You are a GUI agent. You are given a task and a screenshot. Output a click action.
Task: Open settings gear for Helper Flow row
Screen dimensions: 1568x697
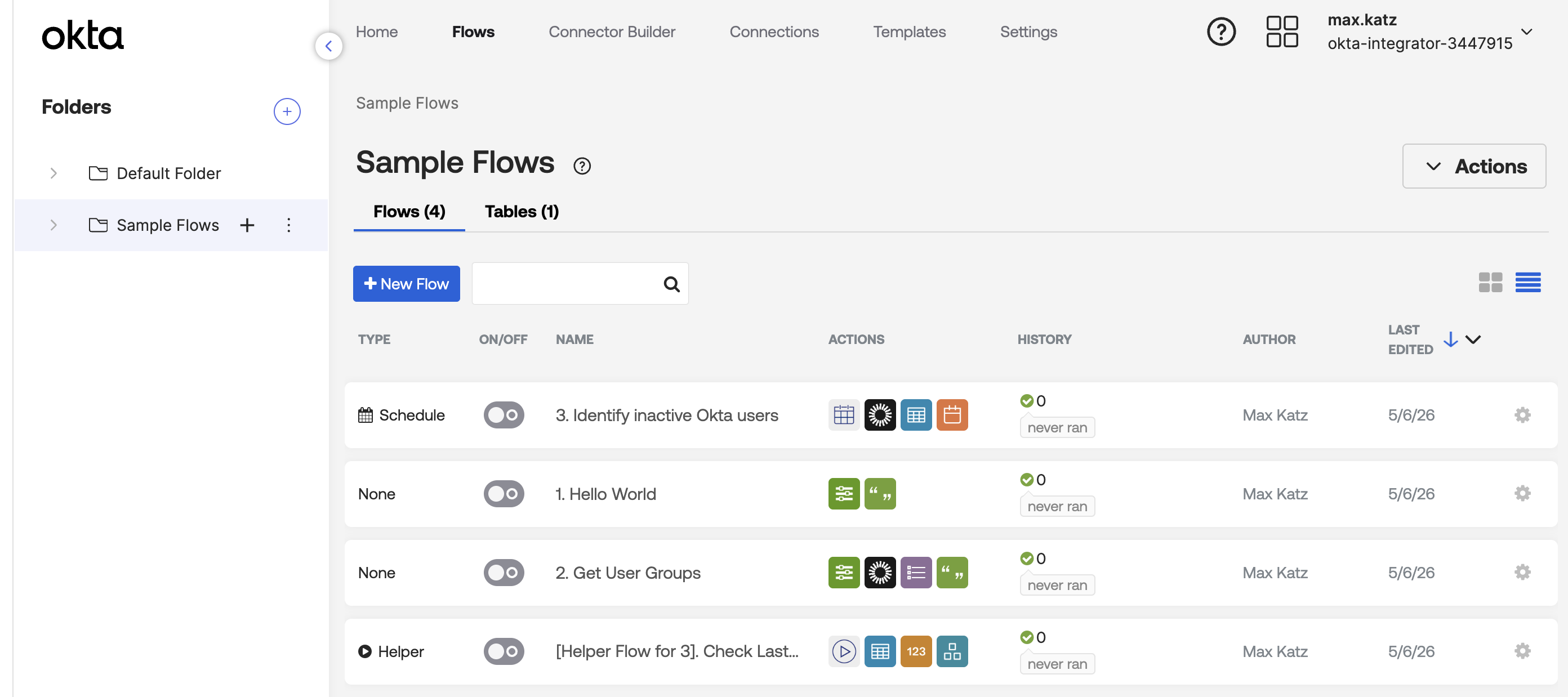click(1522, 652)
